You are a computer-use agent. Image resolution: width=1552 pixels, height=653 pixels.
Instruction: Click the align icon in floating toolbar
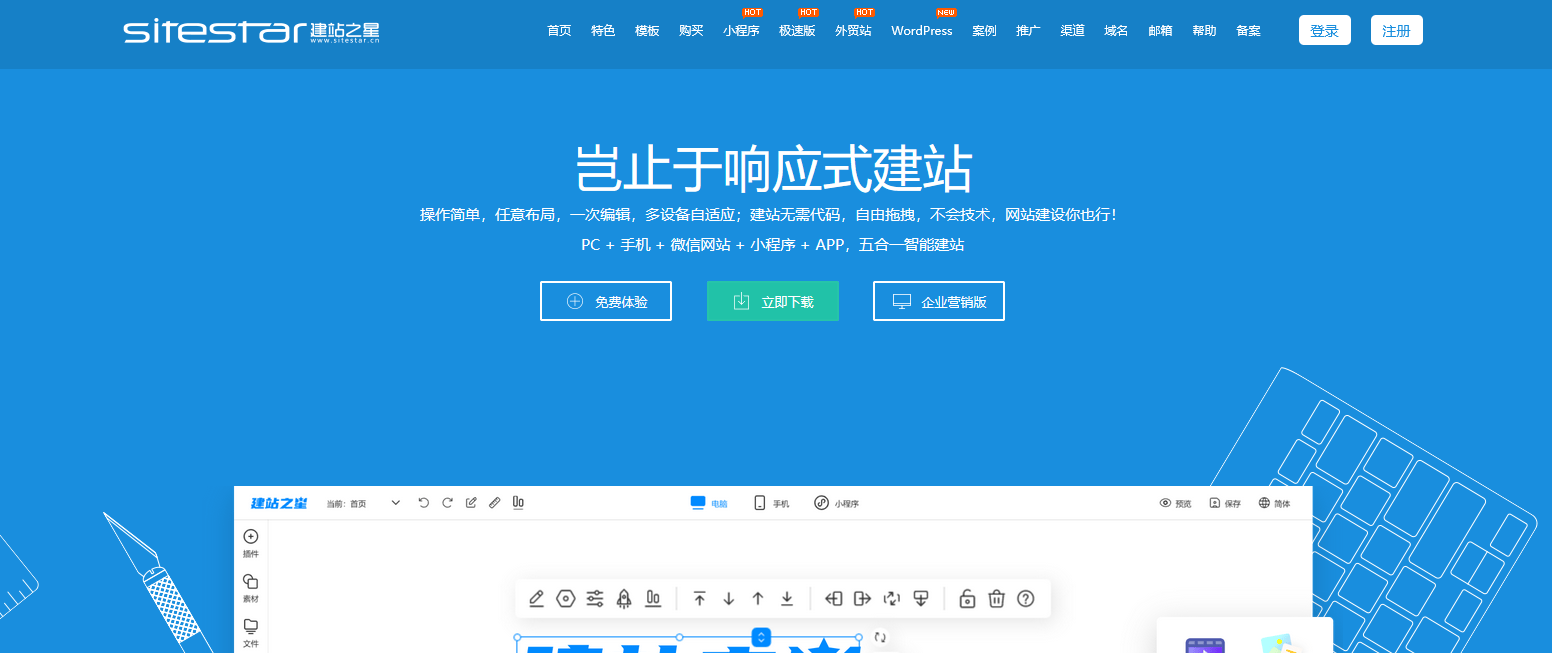653,599
